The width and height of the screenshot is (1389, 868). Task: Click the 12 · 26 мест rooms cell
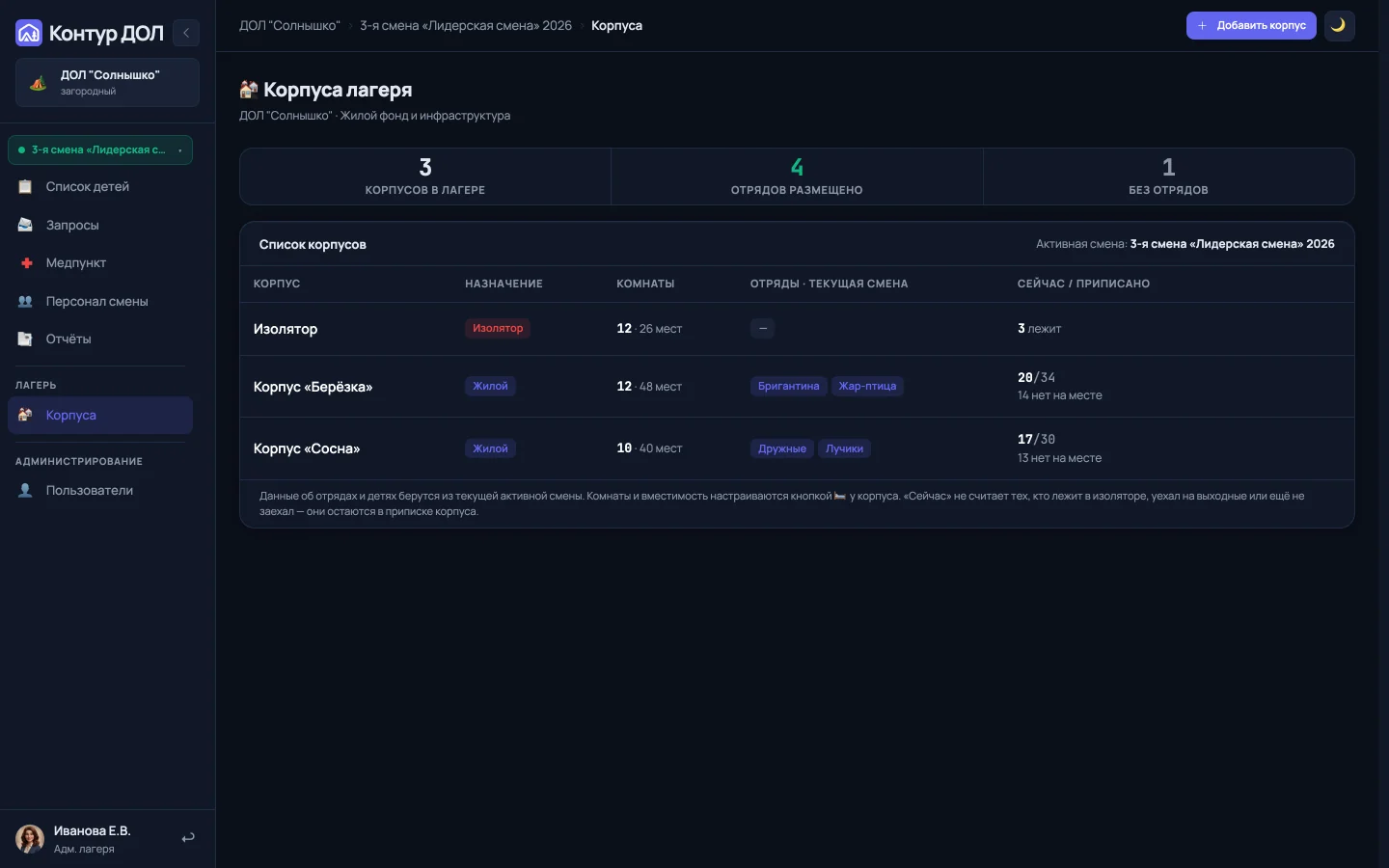649,329
